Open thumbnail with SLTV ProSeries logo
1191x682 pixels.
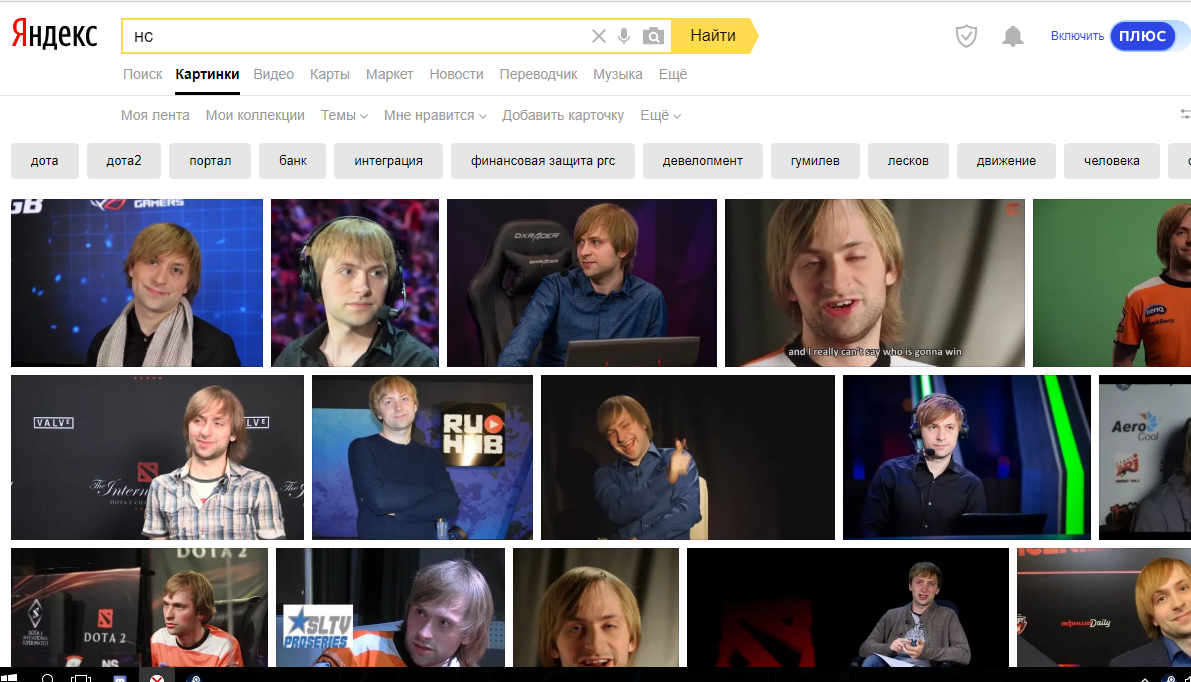tap(390, 608)
